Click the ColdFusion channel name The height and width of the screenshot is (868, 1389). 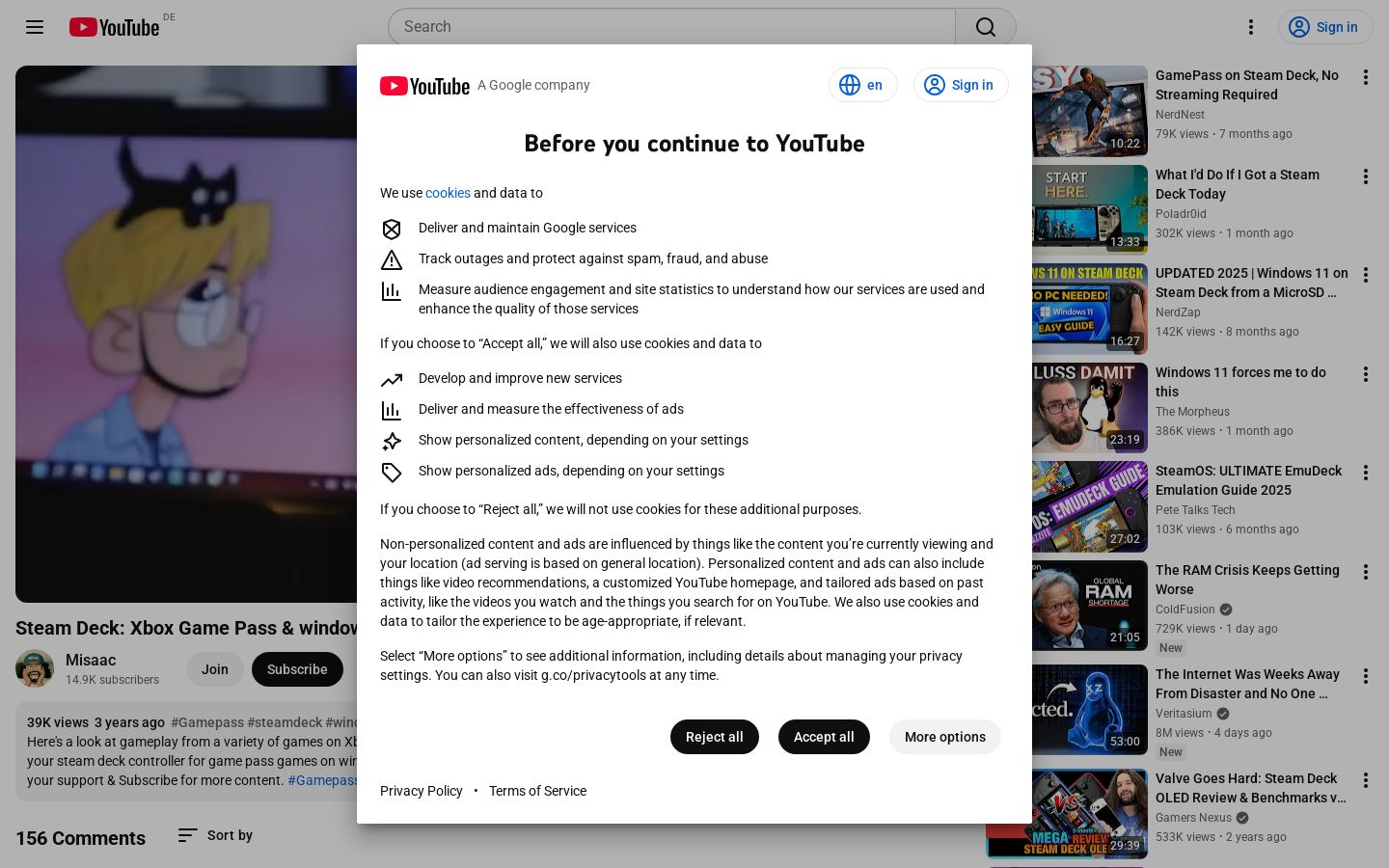pos(1185,610)
